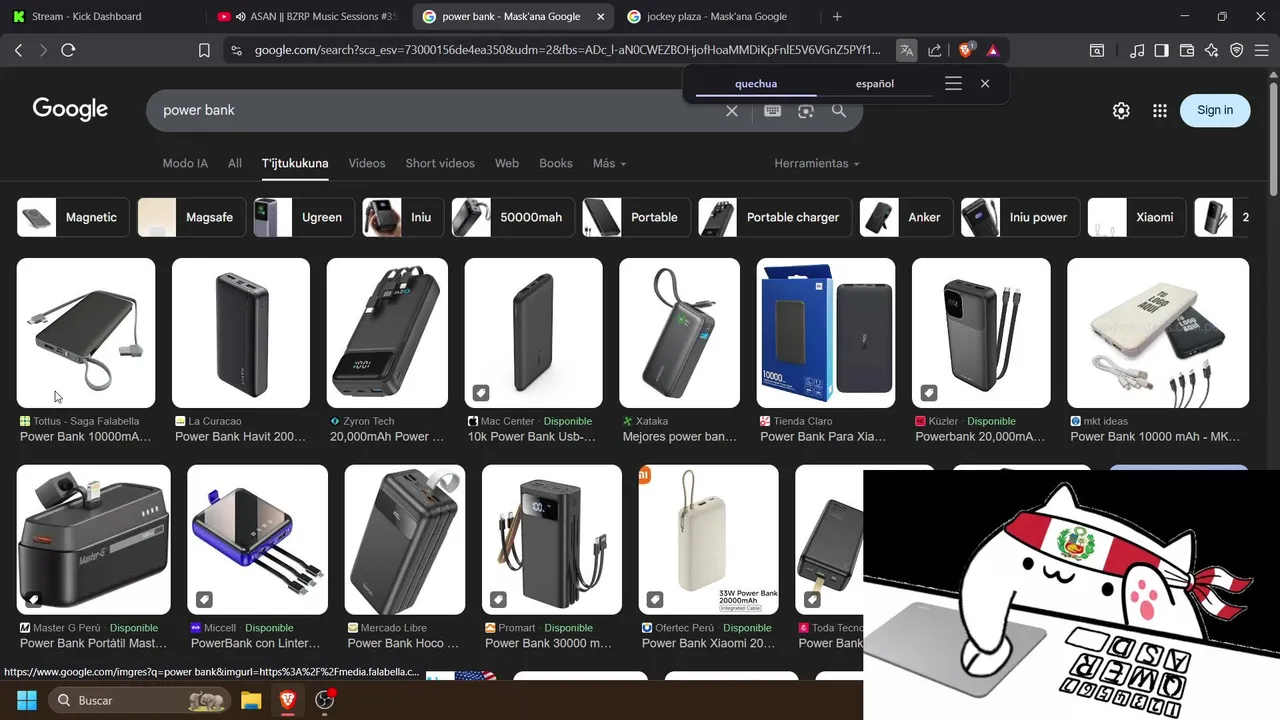
Task: Filter images by 50000mah chip
Action: (x=513, y=217)
